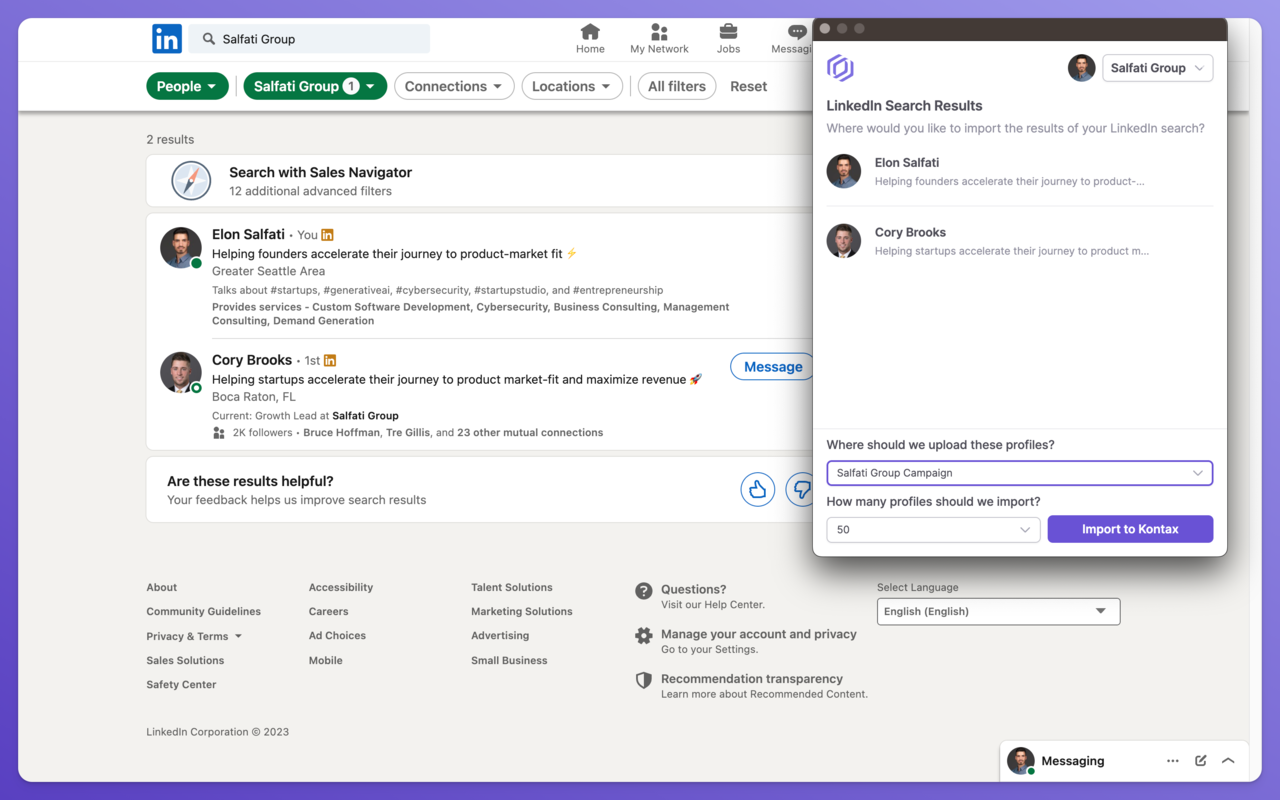Click the thumbs up feedback icon

point(758,489)
